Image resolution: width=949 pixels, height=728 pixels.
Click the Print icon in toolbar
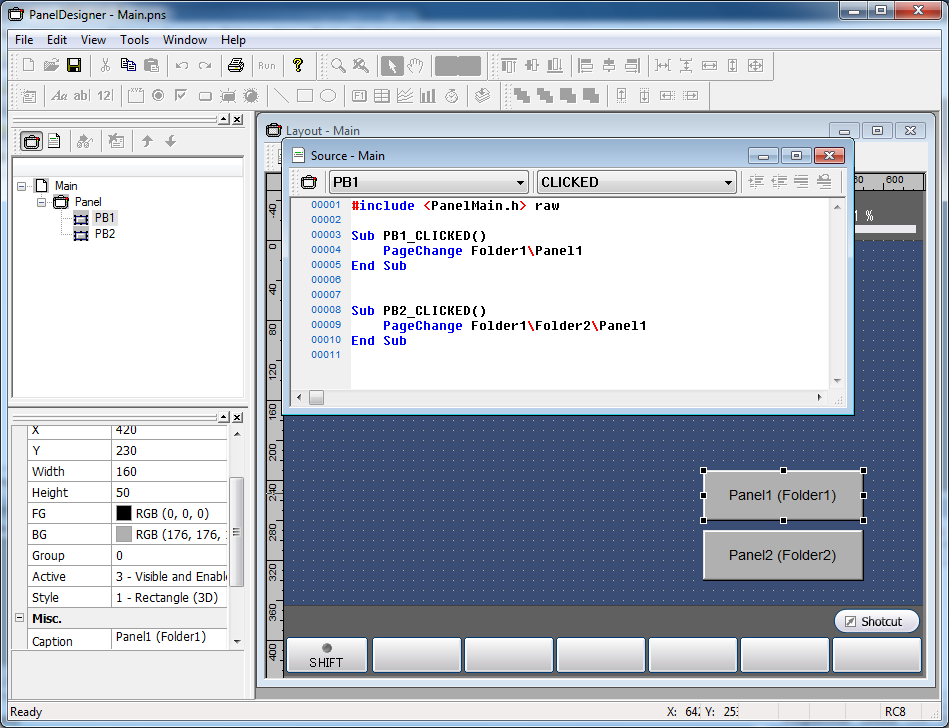click(x=235, y=66)
